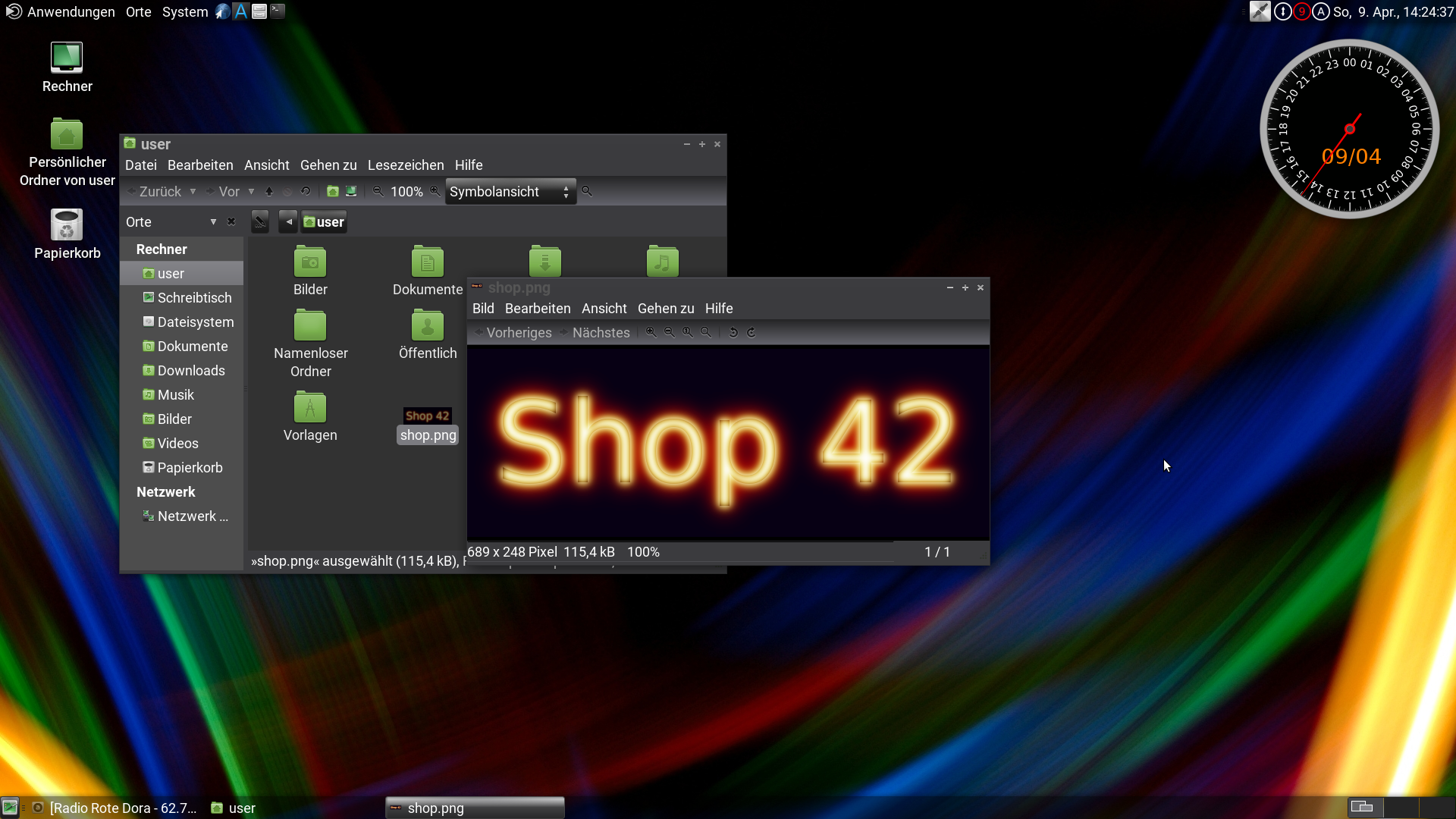This screenshot has height=819, width=1456.
Task: Open the Zurück history dropdown arrow
Action: 193,192
